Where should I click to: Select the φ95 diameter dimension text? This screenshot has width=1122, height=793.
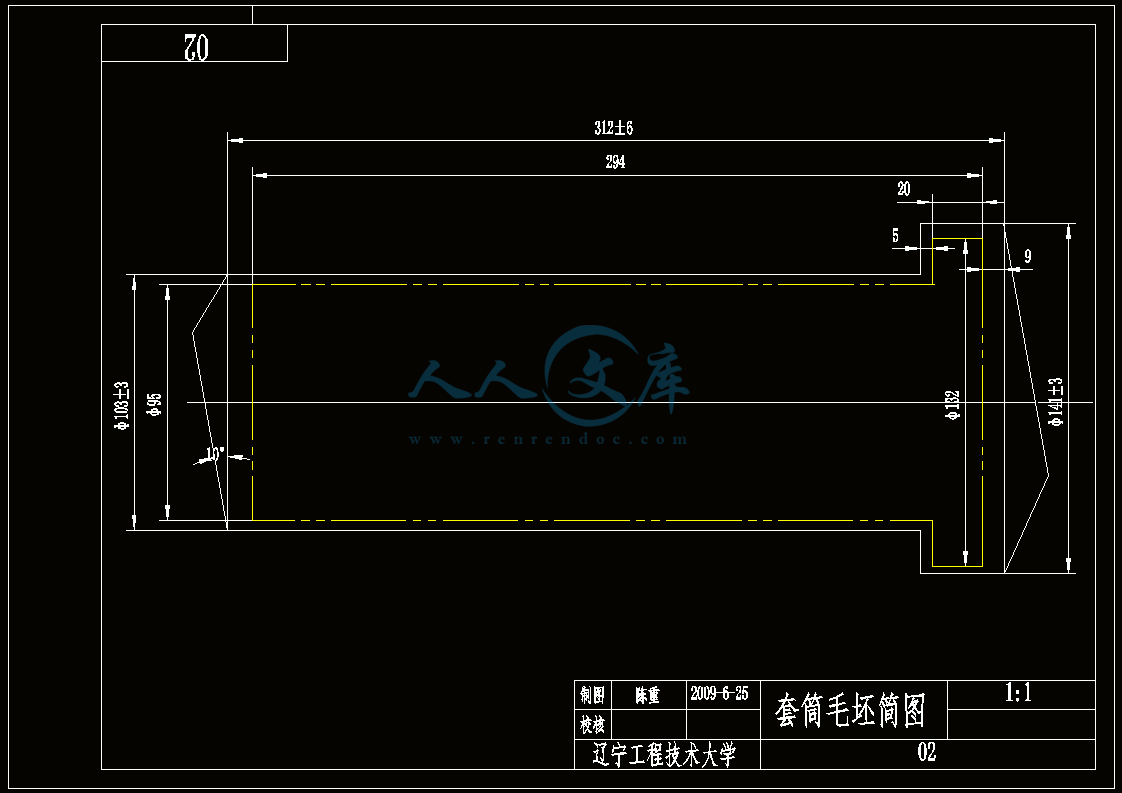coord(155,404)
